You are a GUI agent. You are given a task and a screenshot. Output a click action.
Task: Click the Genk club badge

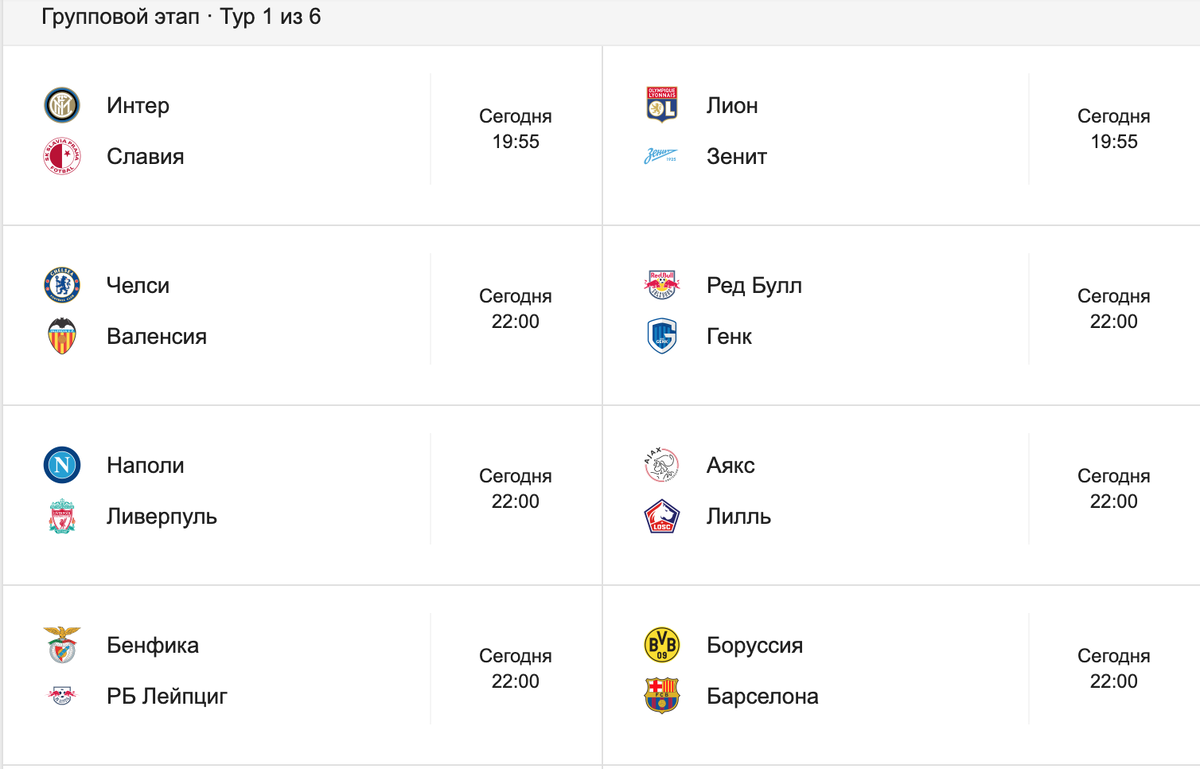click(x=662, y=336)
